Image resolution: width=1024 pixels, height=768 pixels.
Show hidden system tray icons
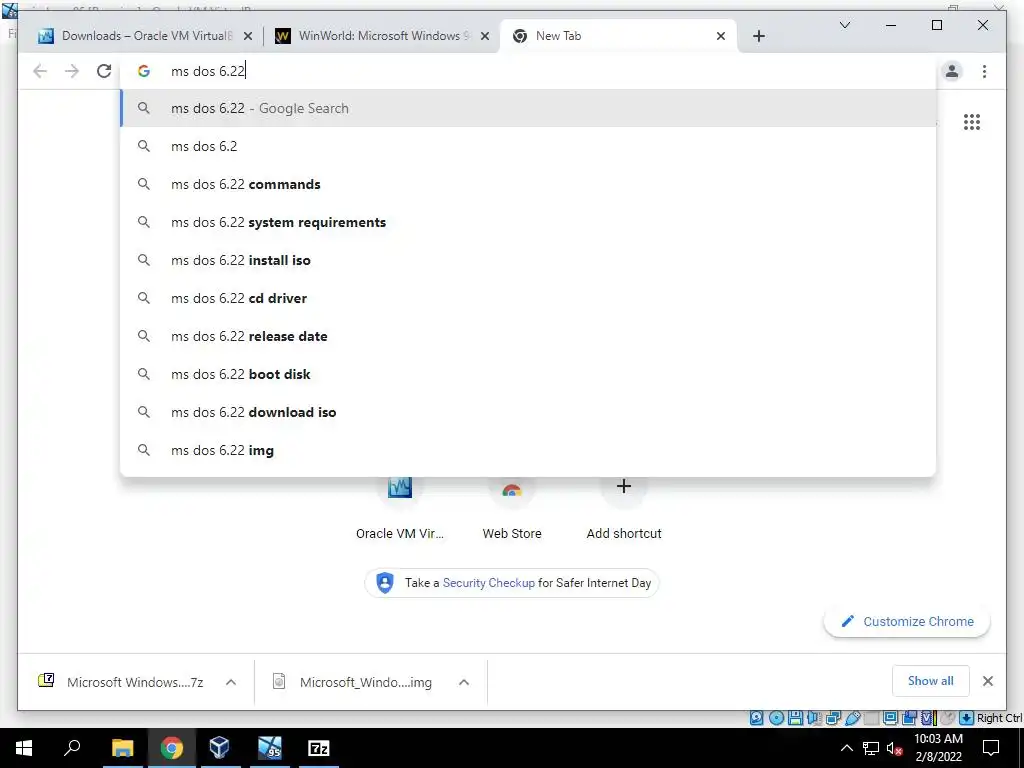point(846,748)
